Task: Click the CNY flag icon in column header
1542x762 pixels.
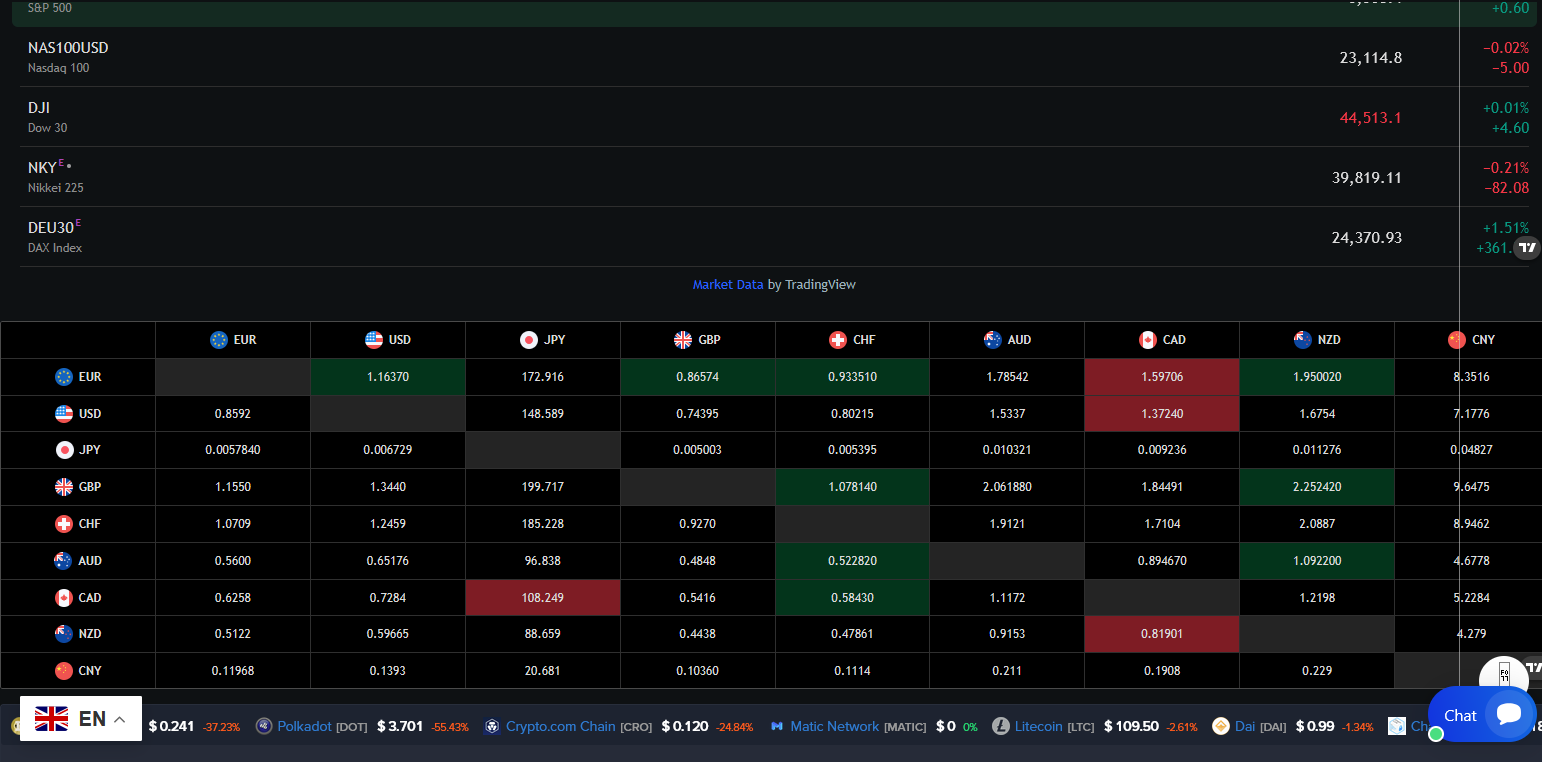Action: click(x=1457, y=340)
